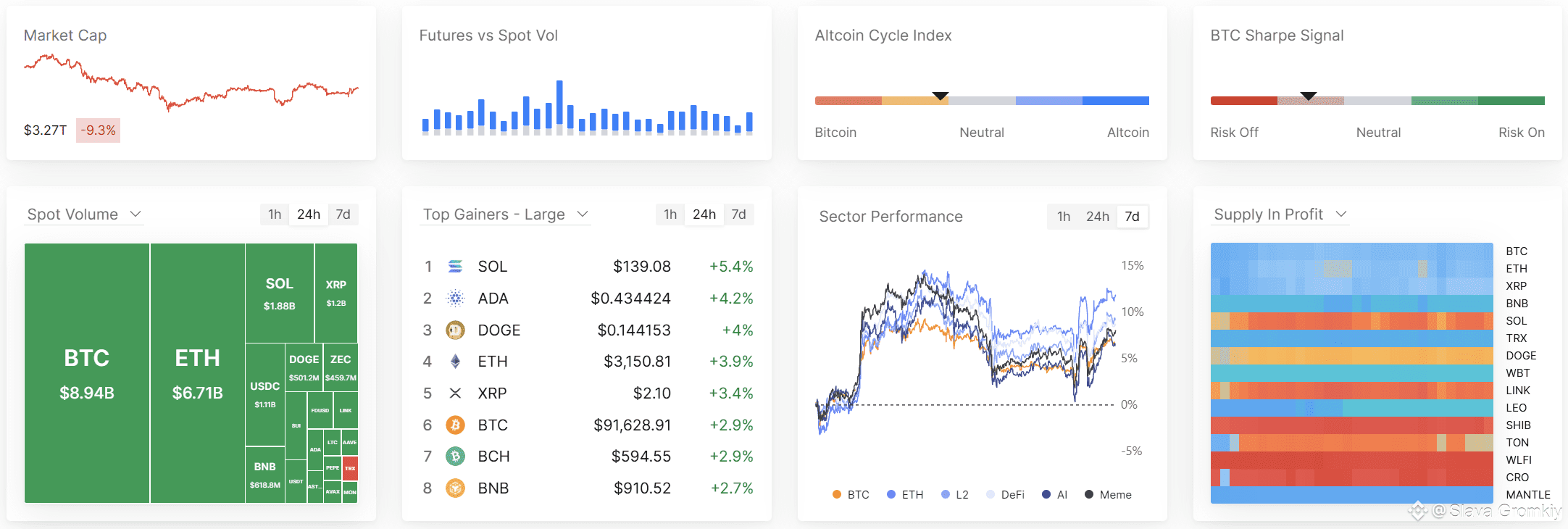Toggle the Meme series in sector legend
This screenshot has width=1568, height=529.
[x=1108, y=495]
